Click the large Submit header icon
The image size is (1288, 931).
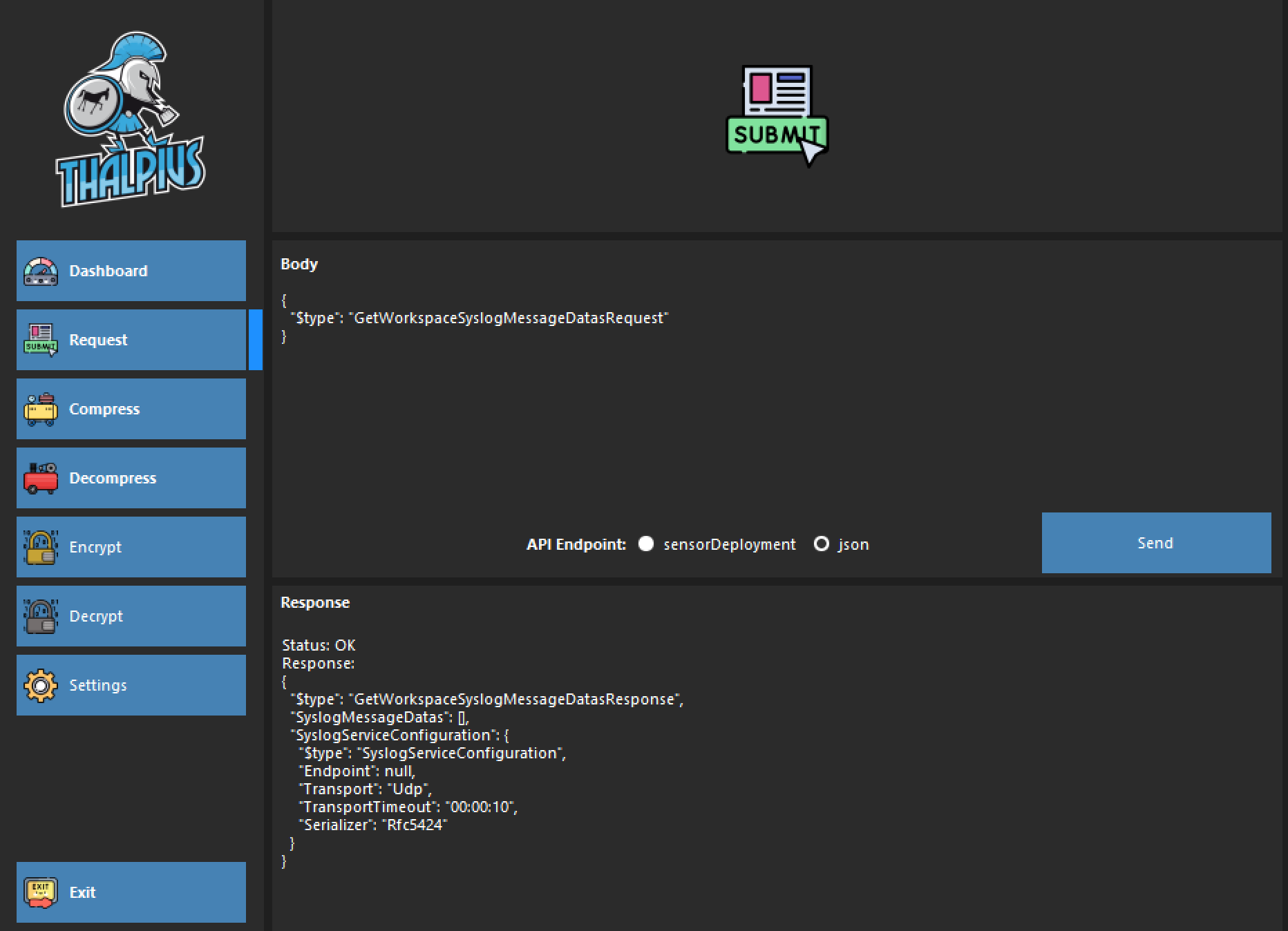(777, 116)
